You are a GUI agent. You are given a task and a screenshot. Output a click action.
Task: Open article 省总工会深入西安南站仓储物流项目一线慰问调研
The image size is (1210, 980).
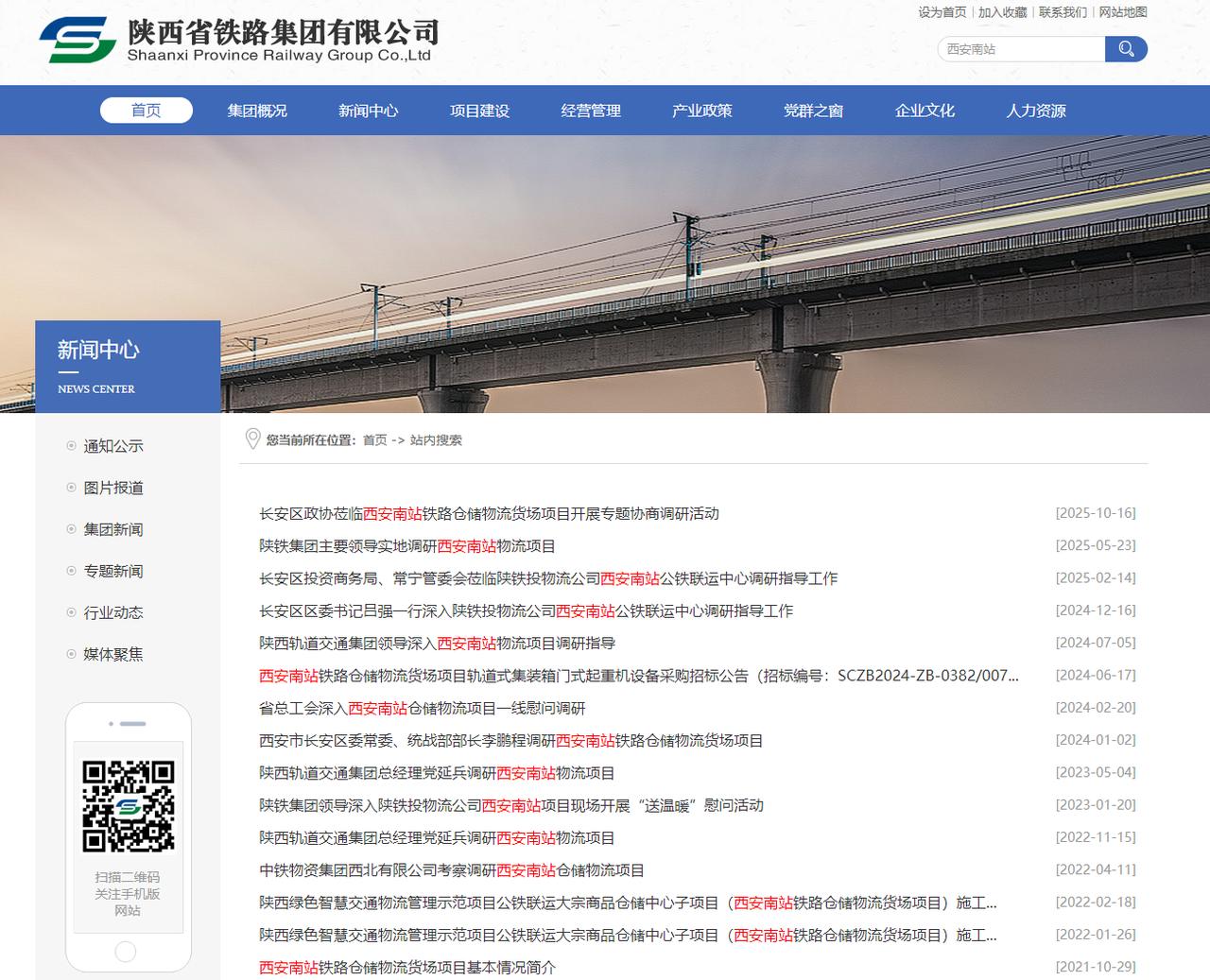pyautogui.click(x=423, y=709)
